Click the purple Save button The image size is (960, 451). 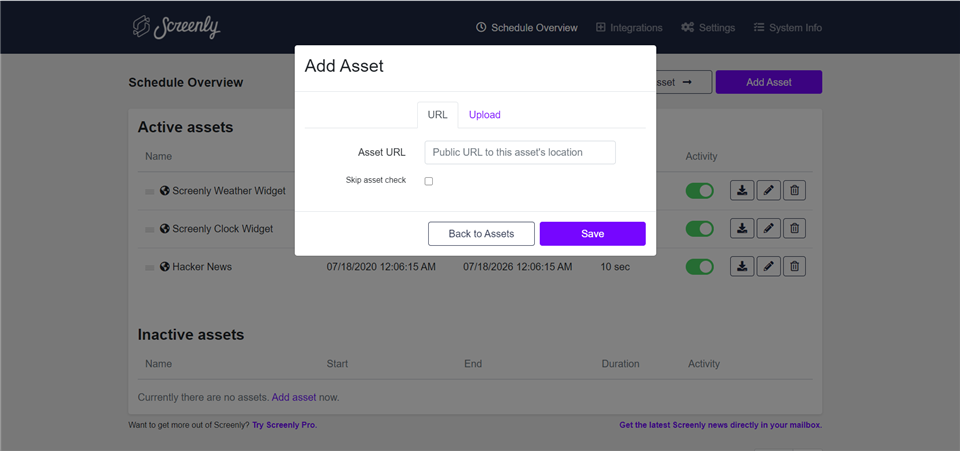[592, 234]
